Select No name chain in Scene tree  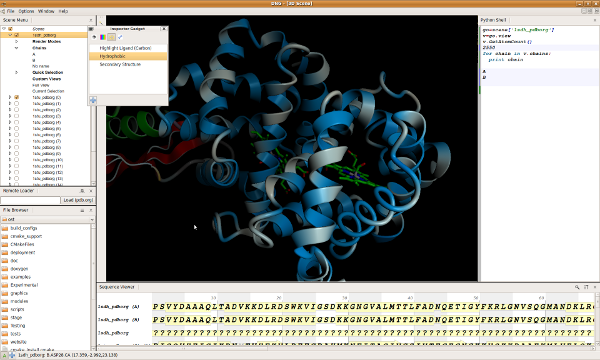41,66
